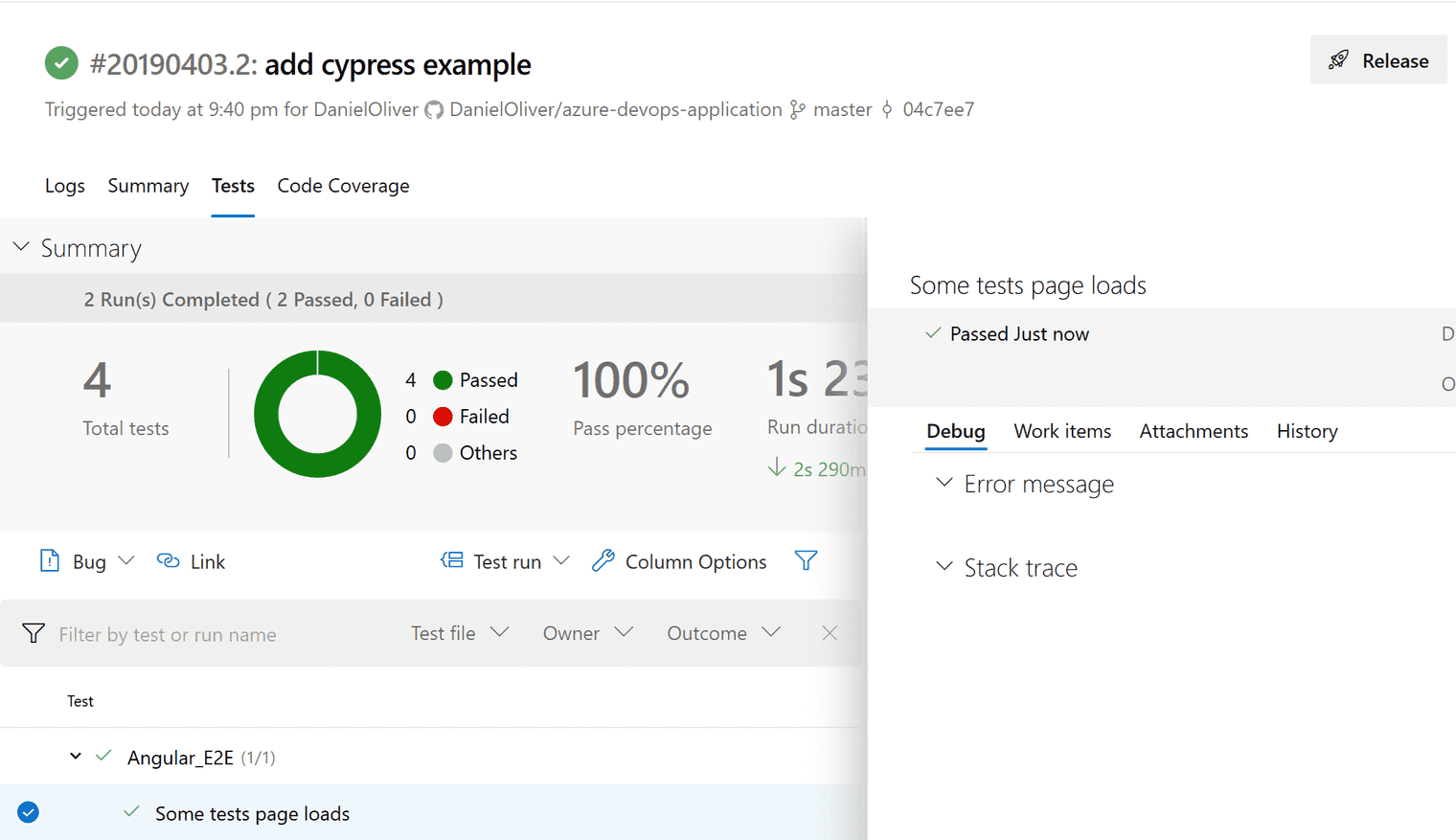Collapse the Summary section
The height and width of the screenshot is (840, 1456).
[21, 246]
